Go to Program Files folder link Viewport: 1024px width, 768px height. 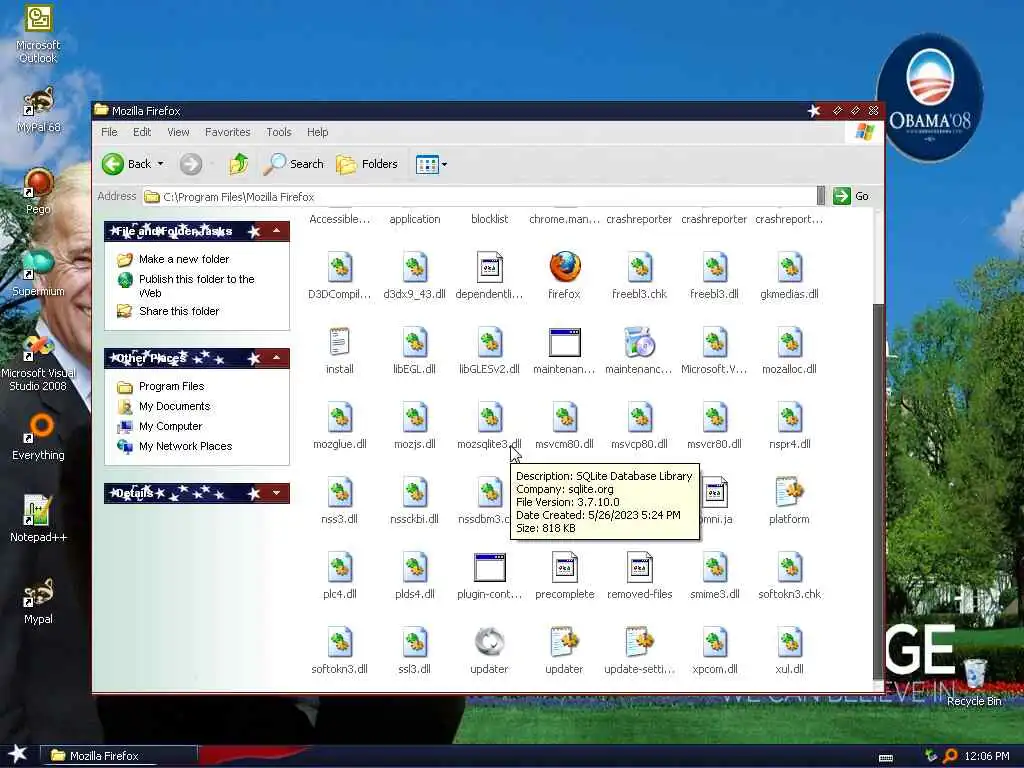tap(171, 387)
